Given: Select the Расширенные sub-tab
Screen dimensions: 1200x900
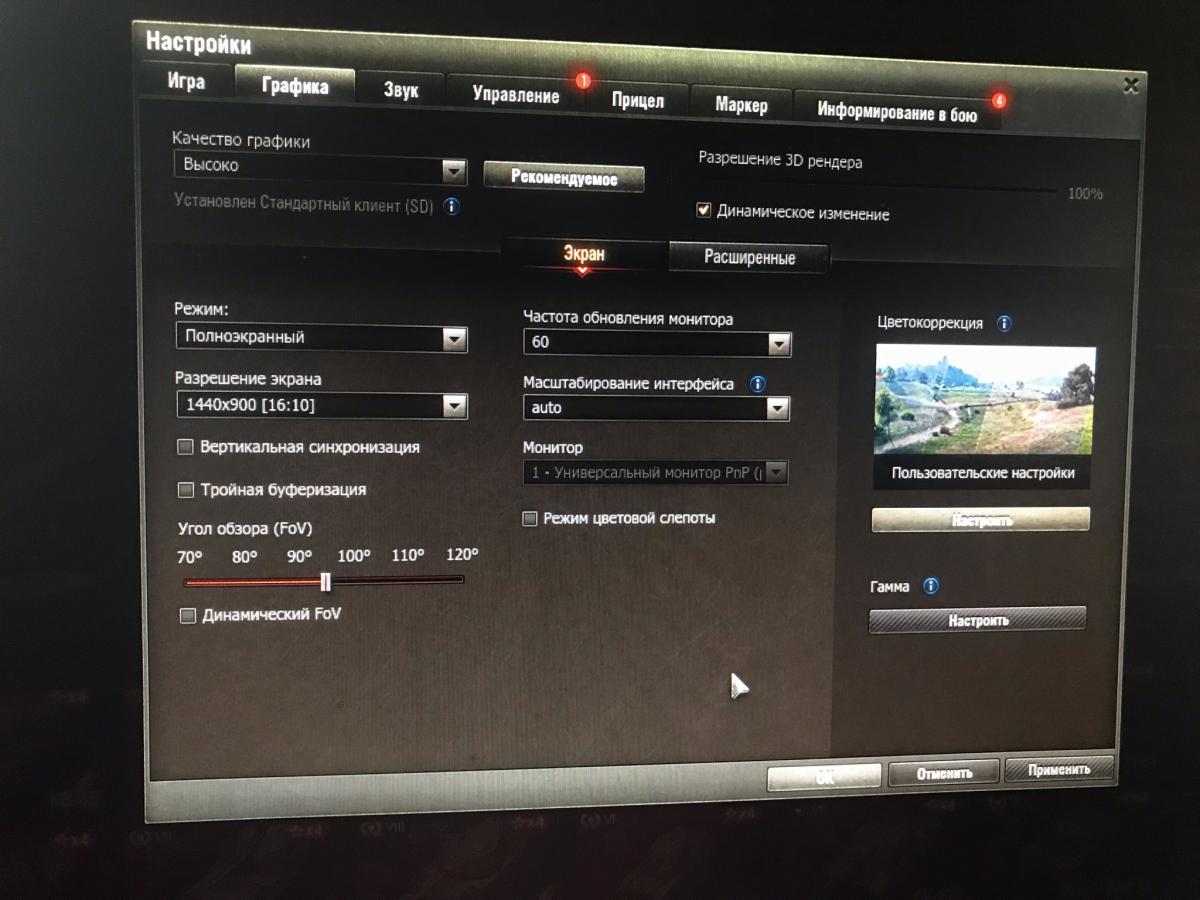Looking at the screenshot, I should click(x=749, y=258).
